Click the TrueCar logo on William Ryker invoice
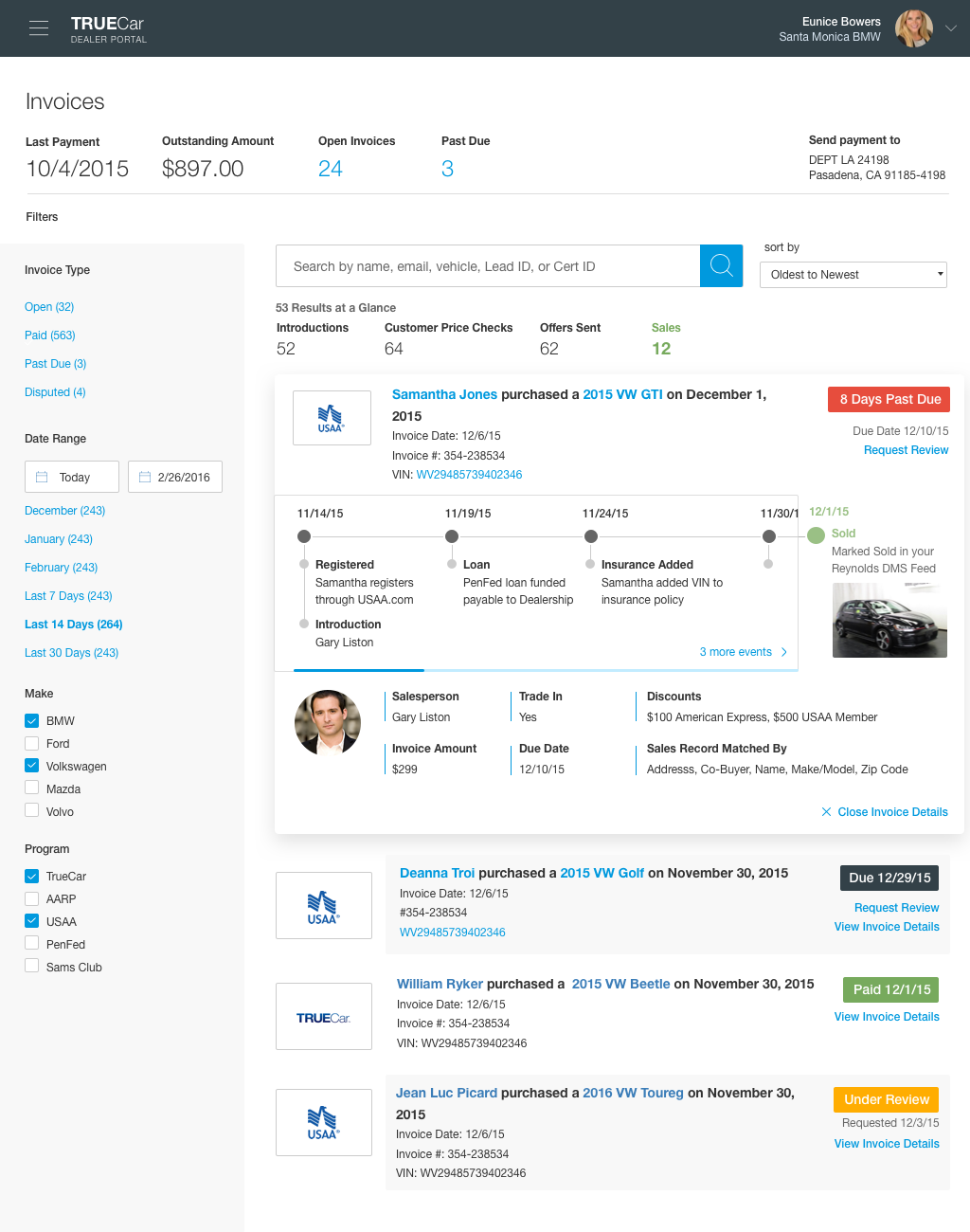Viewport: 970px width, 1232px height. [324, 1016]
